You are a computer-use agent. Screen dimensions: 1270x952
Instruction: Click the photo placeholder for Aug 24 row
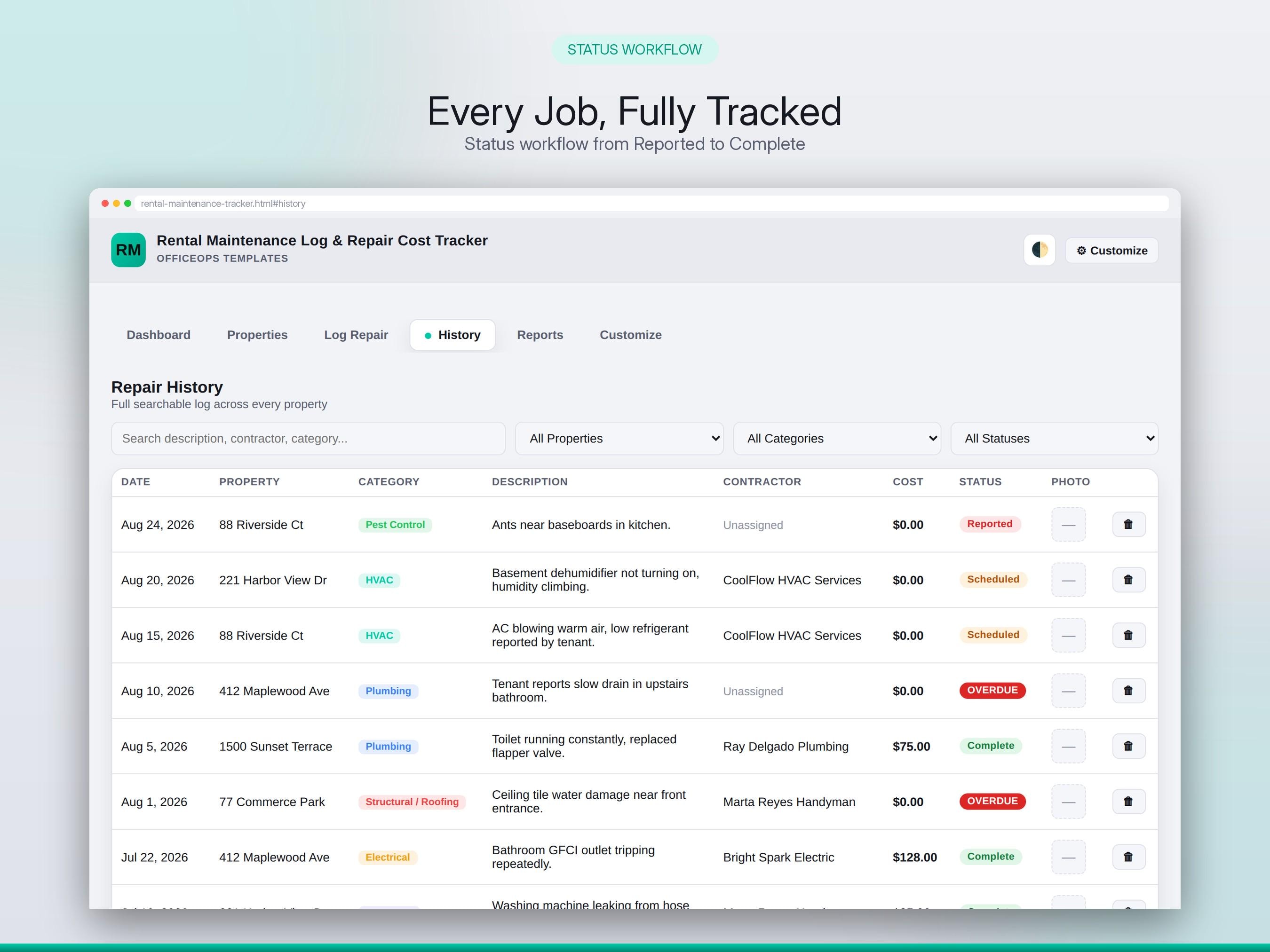point(1069,525)
